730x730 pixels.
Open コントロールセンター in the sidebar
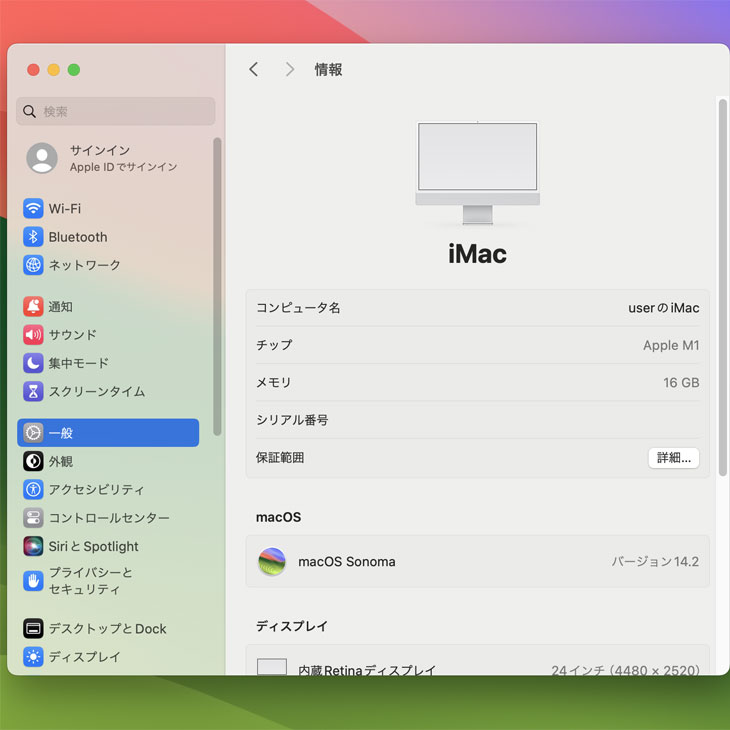click(x=108, y=518)
